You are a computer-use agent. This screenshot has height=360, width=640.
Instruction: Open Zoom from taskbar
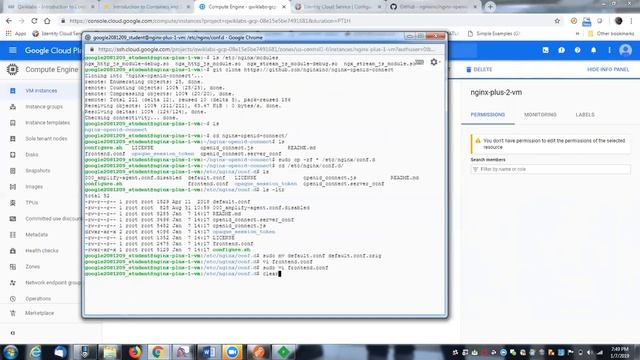[233, 352]
